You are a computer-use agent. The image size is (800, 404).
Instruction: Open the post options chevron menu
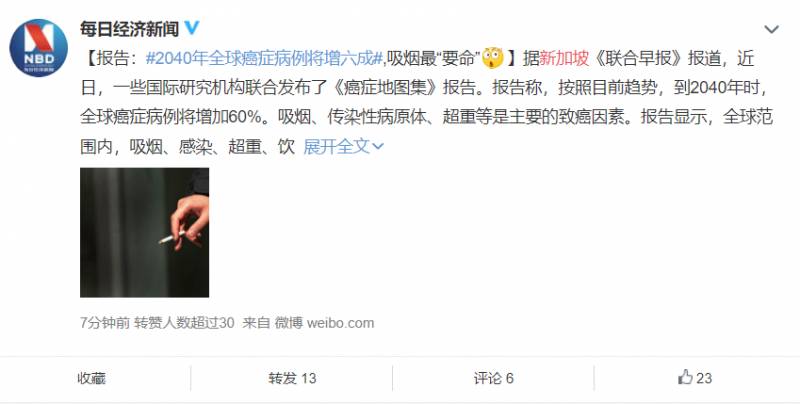pos(771,30)
